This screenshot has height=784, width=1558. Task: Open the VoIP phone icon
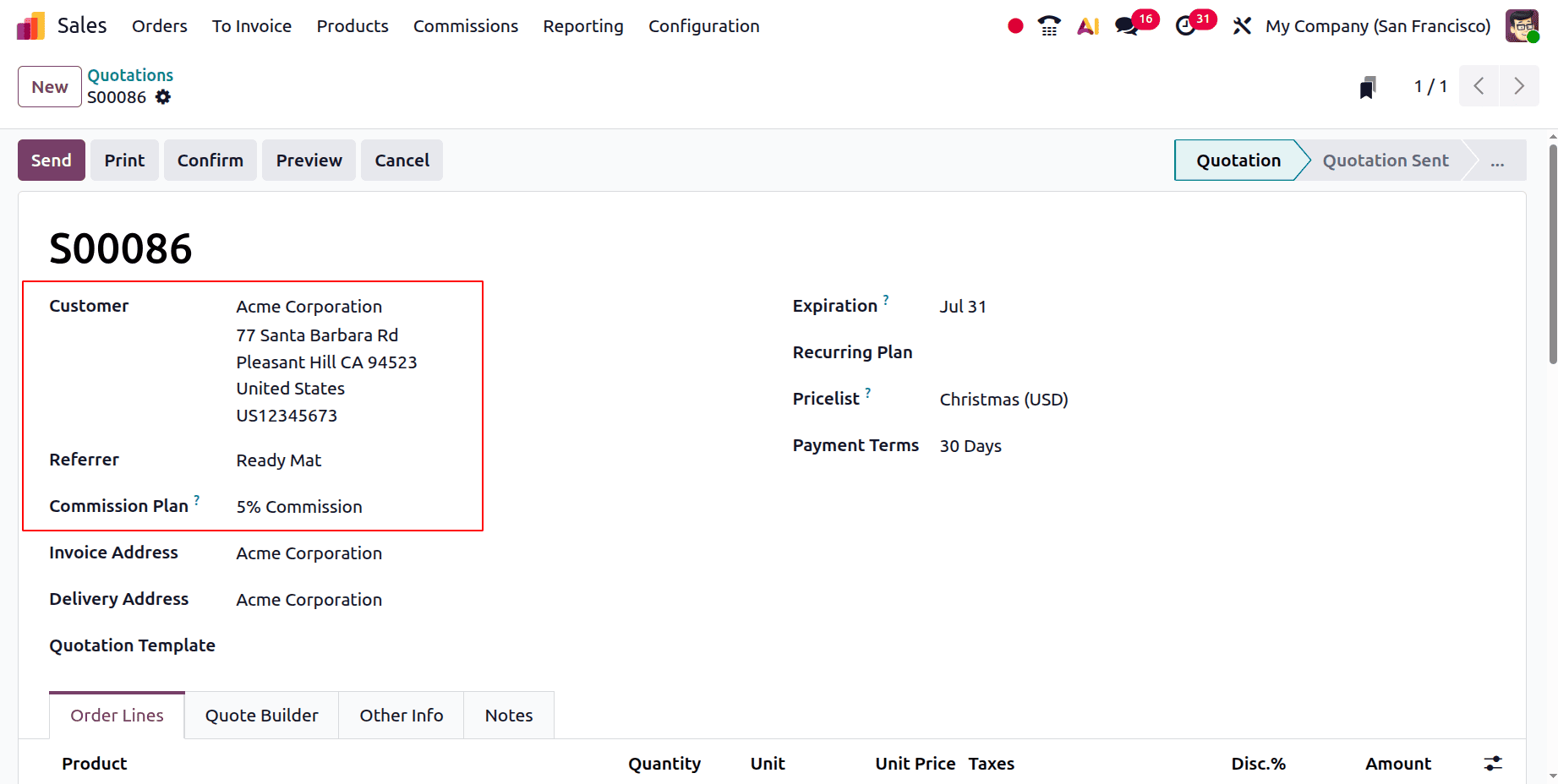point(1049,26)
